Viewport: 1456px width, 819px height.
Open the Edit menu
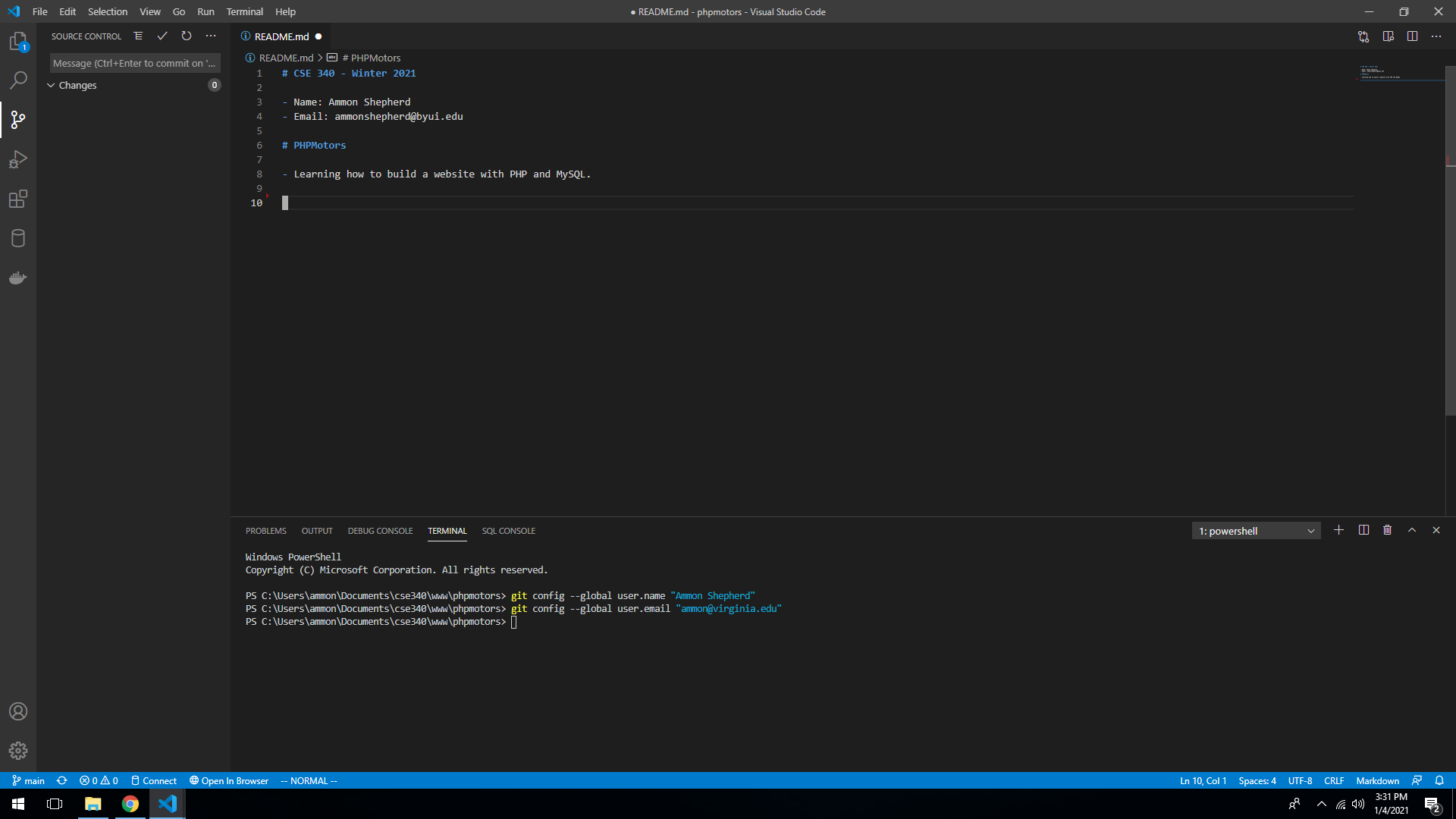pos(67,11)
